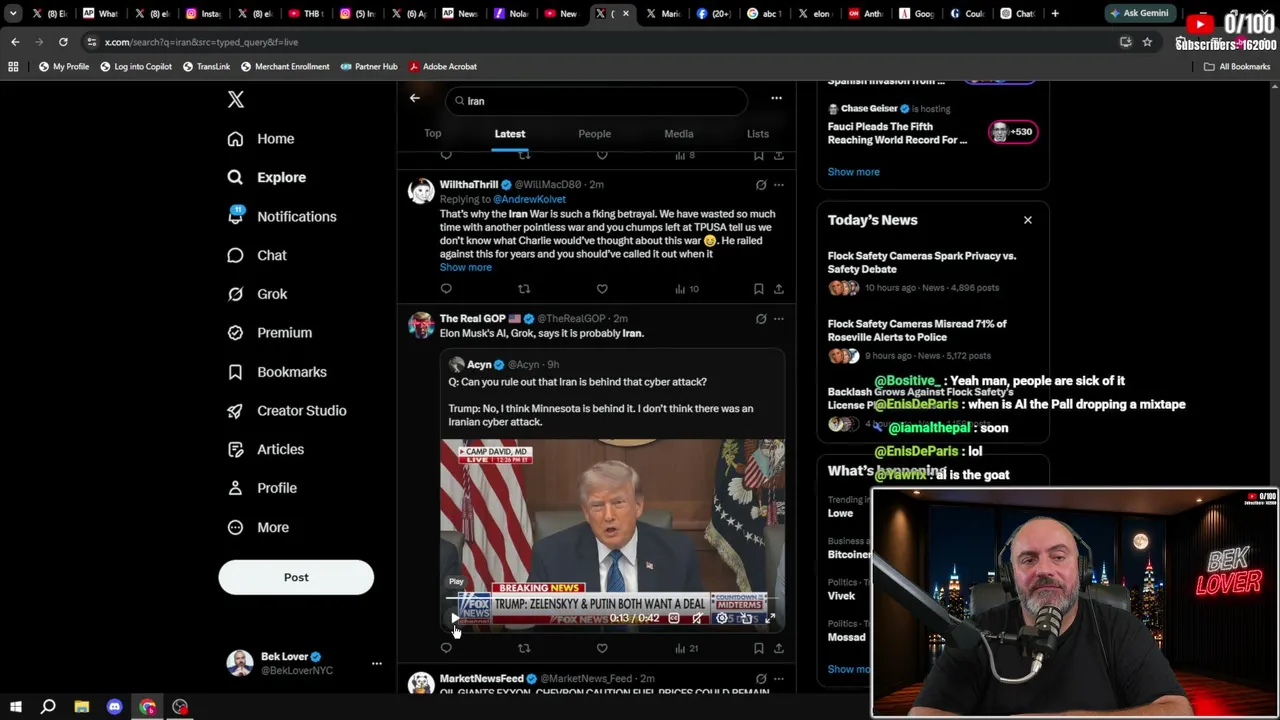The height and width of the screenshot is (720, 1280).
Task: Bookmark this page with the star icon
Action: point(1147,42)
